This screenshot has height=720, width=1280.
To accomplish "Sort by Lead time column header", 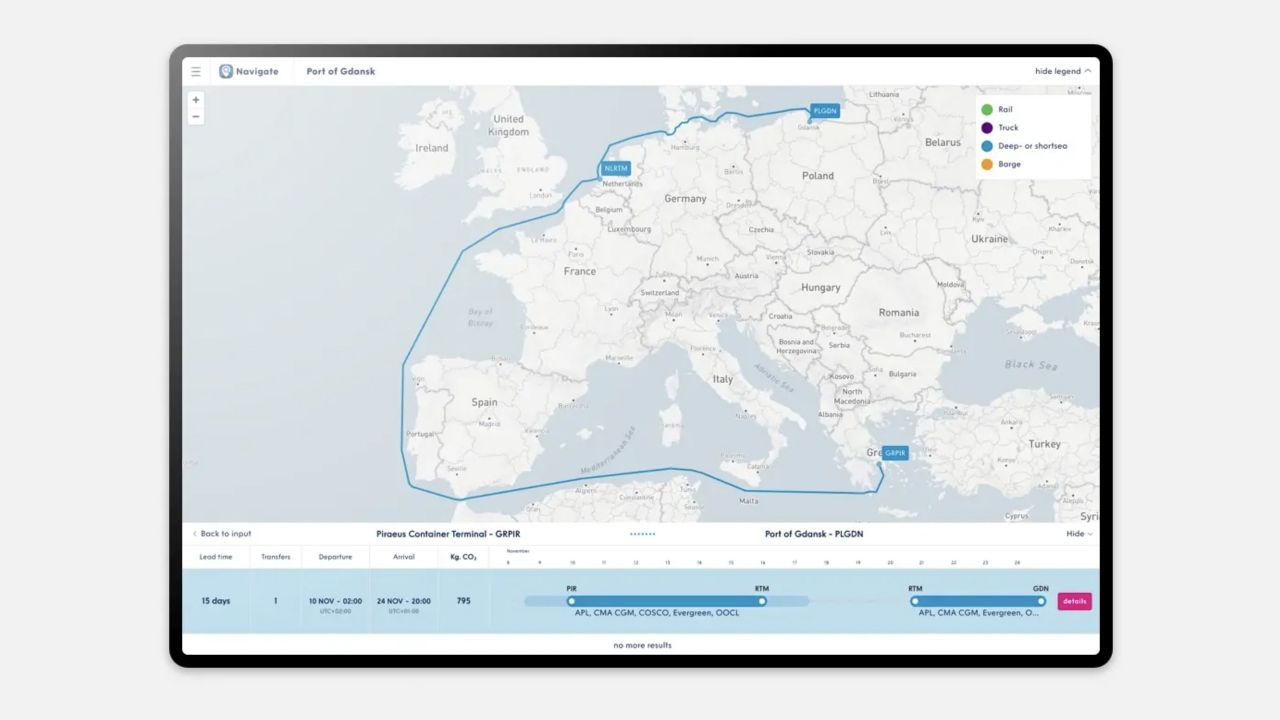I will tap(216, 557).
